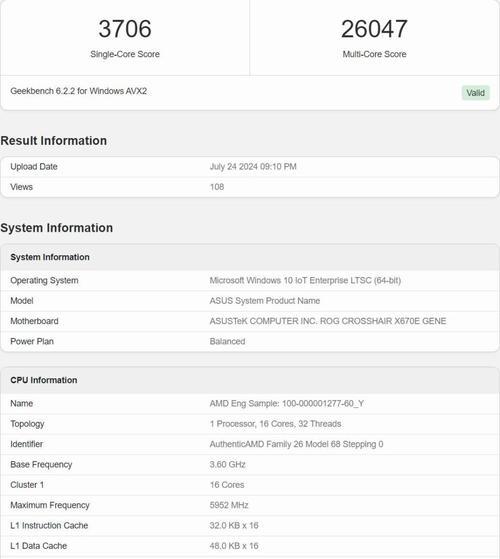Screen dimensions: 500x559
Task: Click the 26047 multi-core score number
Action: click(x=374, y=29)
